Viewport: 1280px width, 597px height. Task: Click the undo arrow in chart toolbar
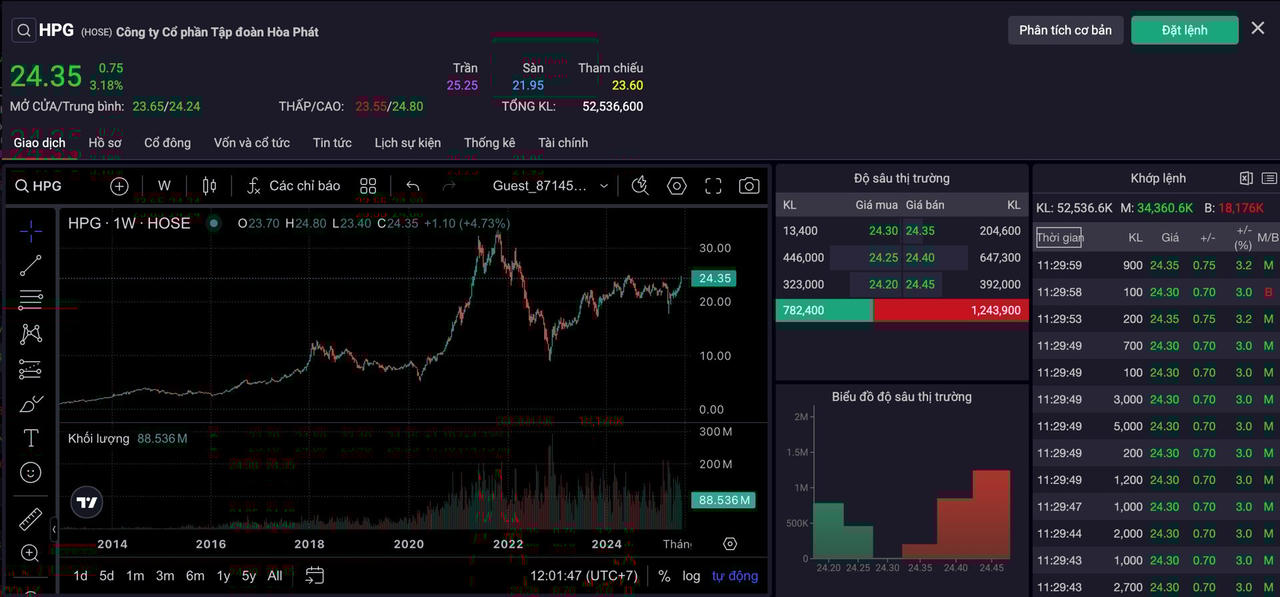click(412, 186)
